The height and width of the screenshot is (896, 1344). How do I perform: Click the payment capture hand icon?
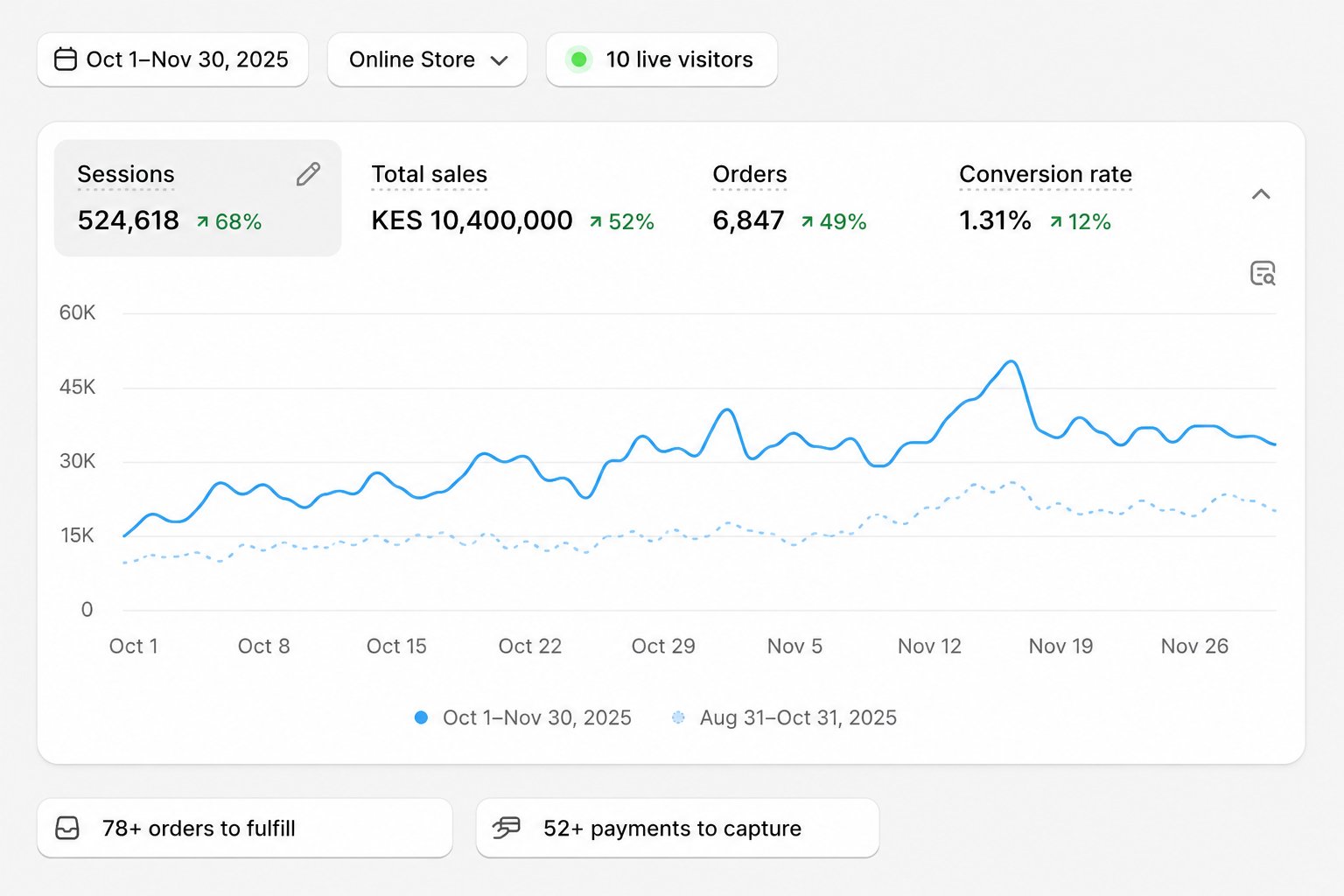pos(507,828)
